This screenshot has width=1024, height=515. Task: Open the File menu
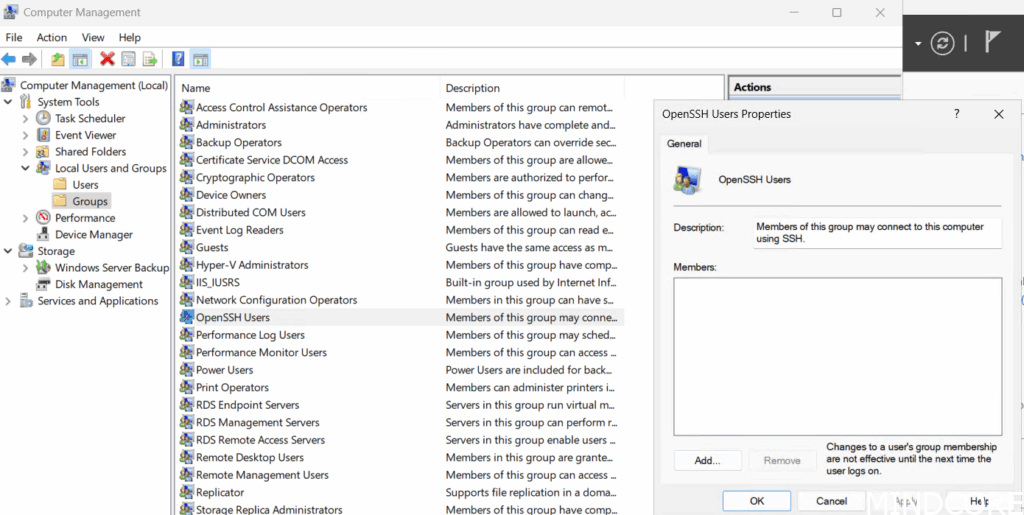14,37
